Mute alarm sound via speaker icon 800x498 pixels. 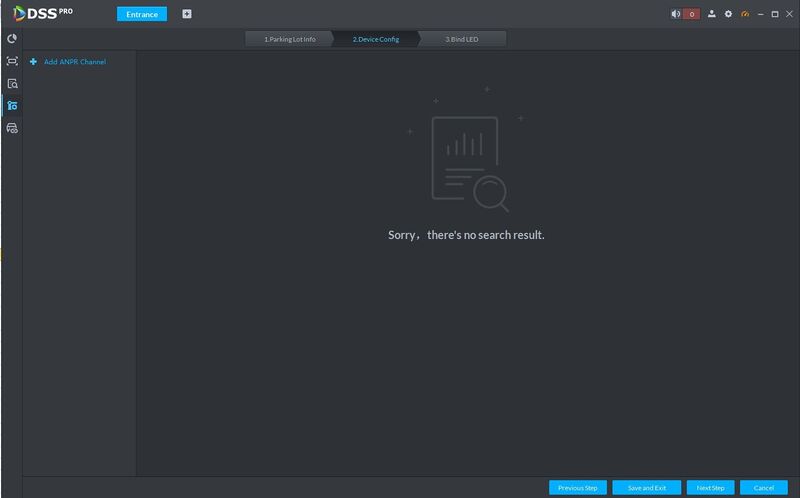676,14
